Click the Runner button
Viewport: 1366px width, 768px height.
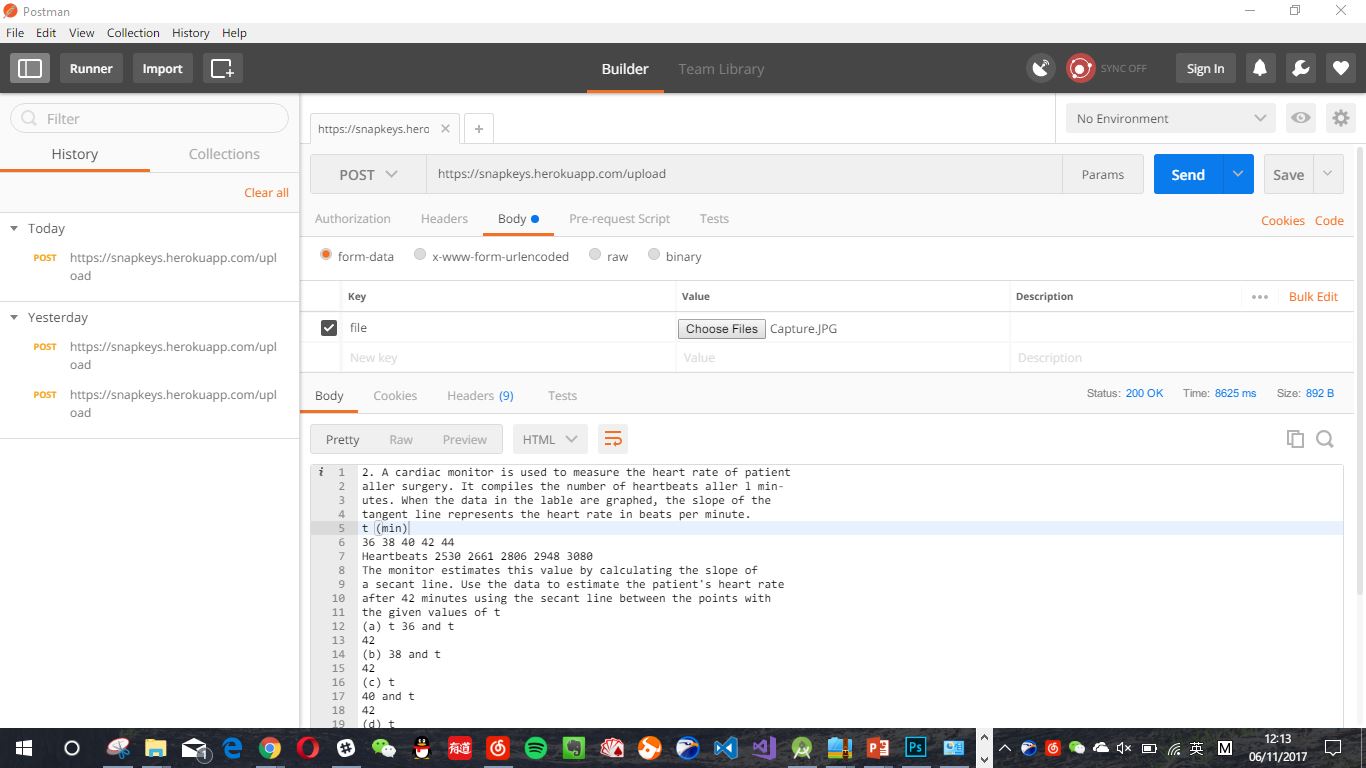tap(91, 68)
